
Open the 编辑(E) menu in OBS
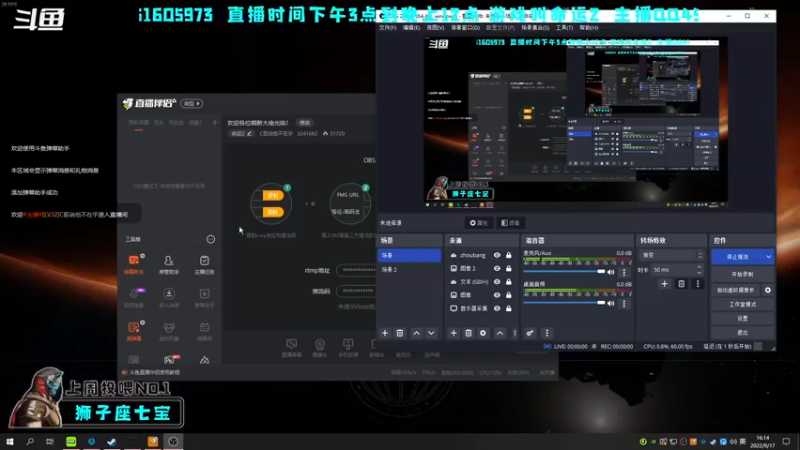[x=411, y=28]
